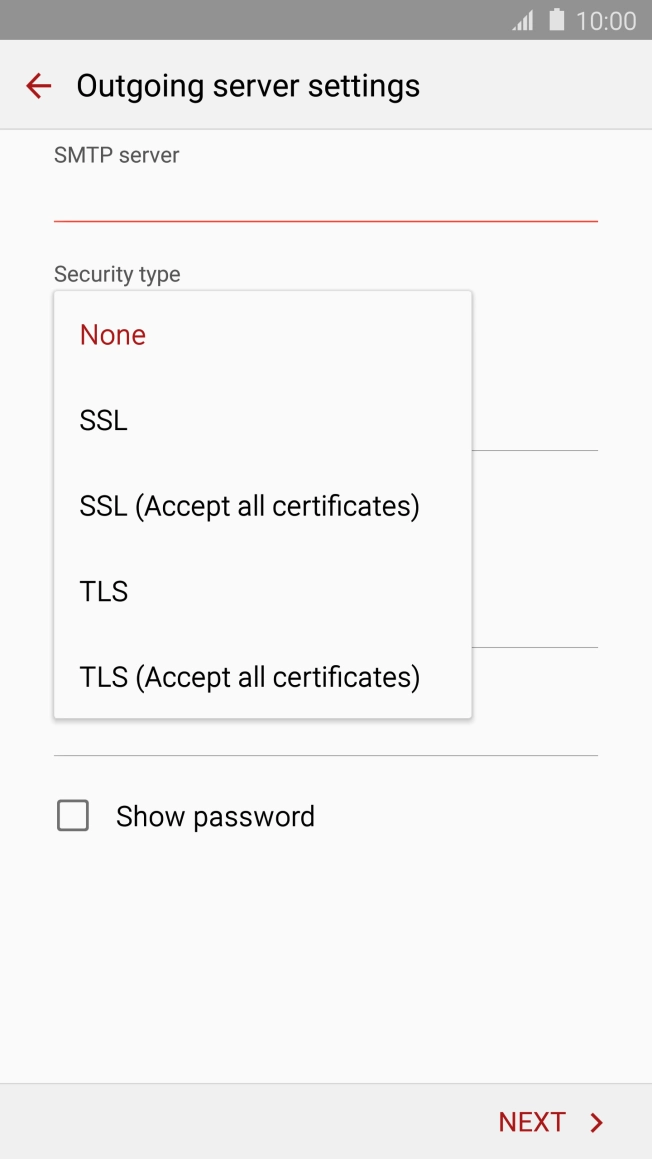Image resolution: width=652 pixels, height=1159 pixels.
Task: Click the red underline of SMTP server field
Action: pyautogui.click(x=325, y=218)
